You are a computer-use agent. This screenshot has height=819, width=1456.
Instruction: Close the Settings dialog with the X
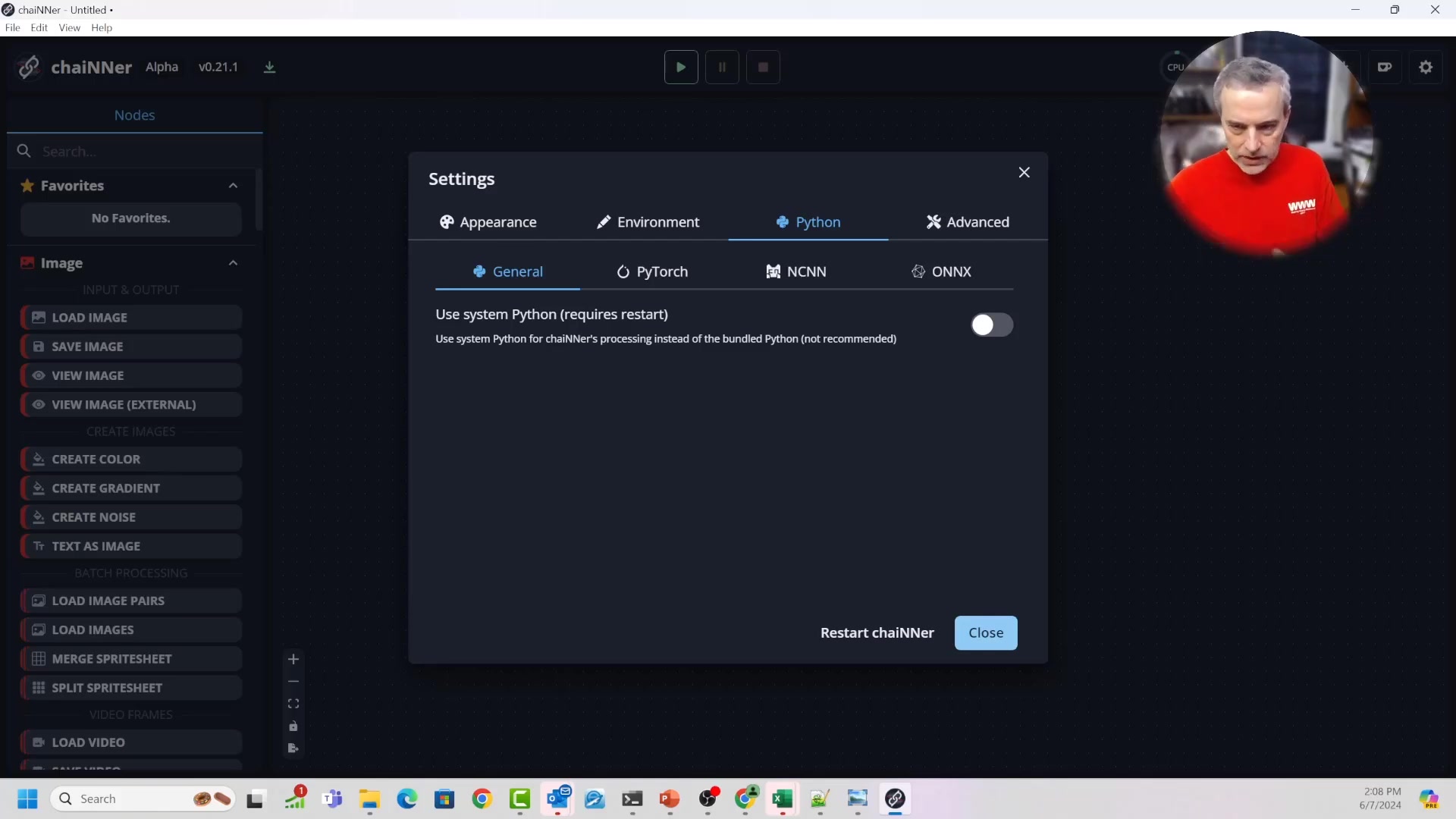pyautogui.click(x=1024, y=172)
